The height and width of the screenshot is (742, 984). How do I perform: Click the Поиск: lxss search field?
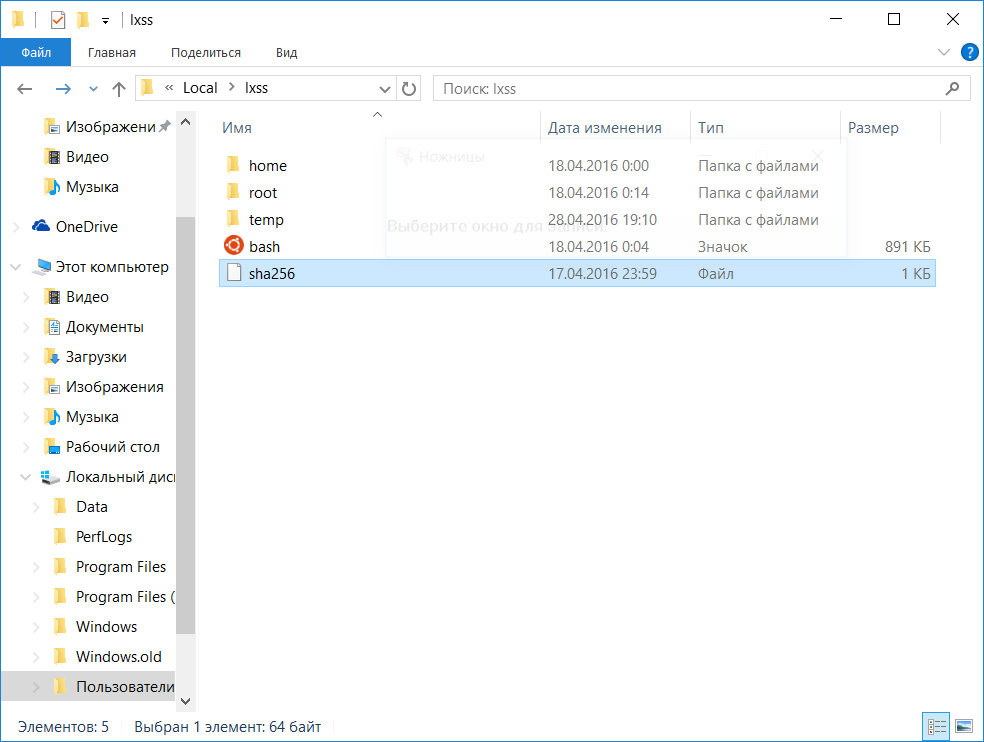[690, 89]
